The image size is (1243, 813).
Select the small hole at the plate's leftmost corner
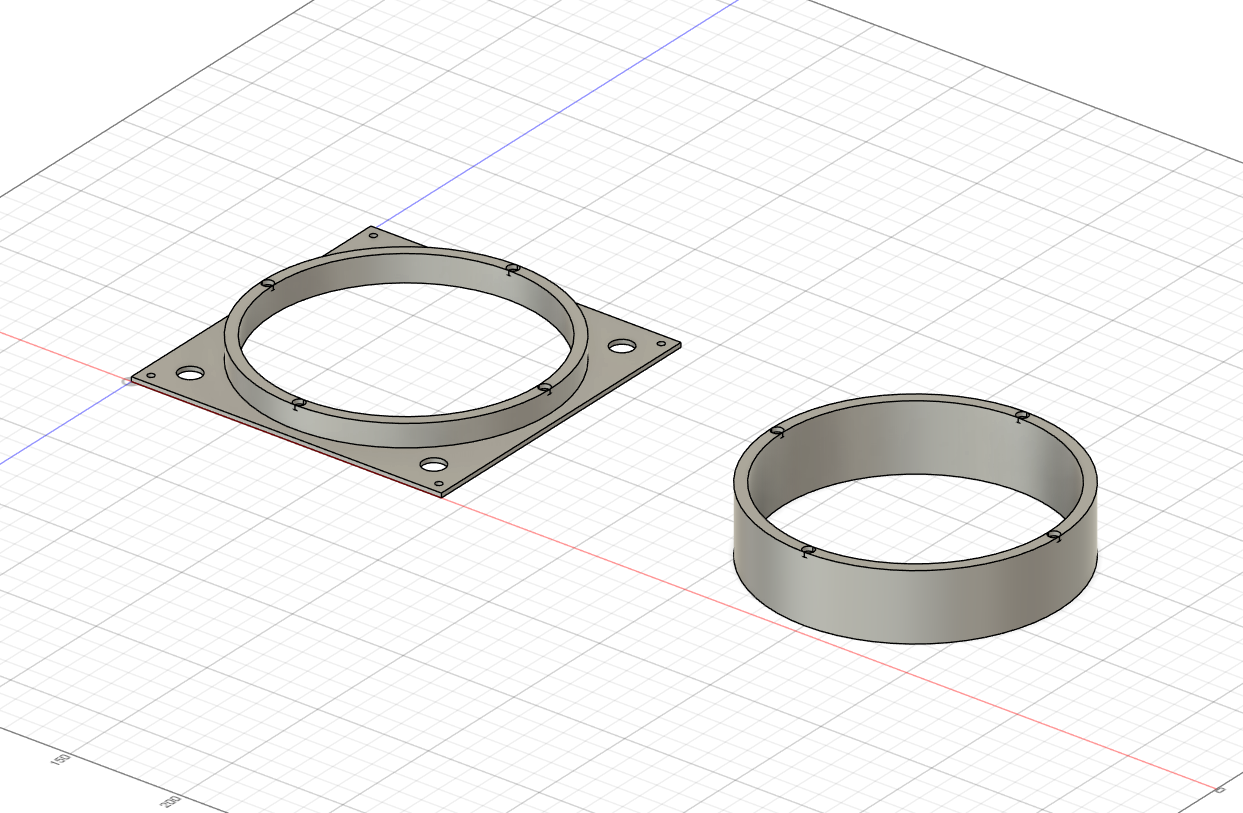(x=151, y=375)
